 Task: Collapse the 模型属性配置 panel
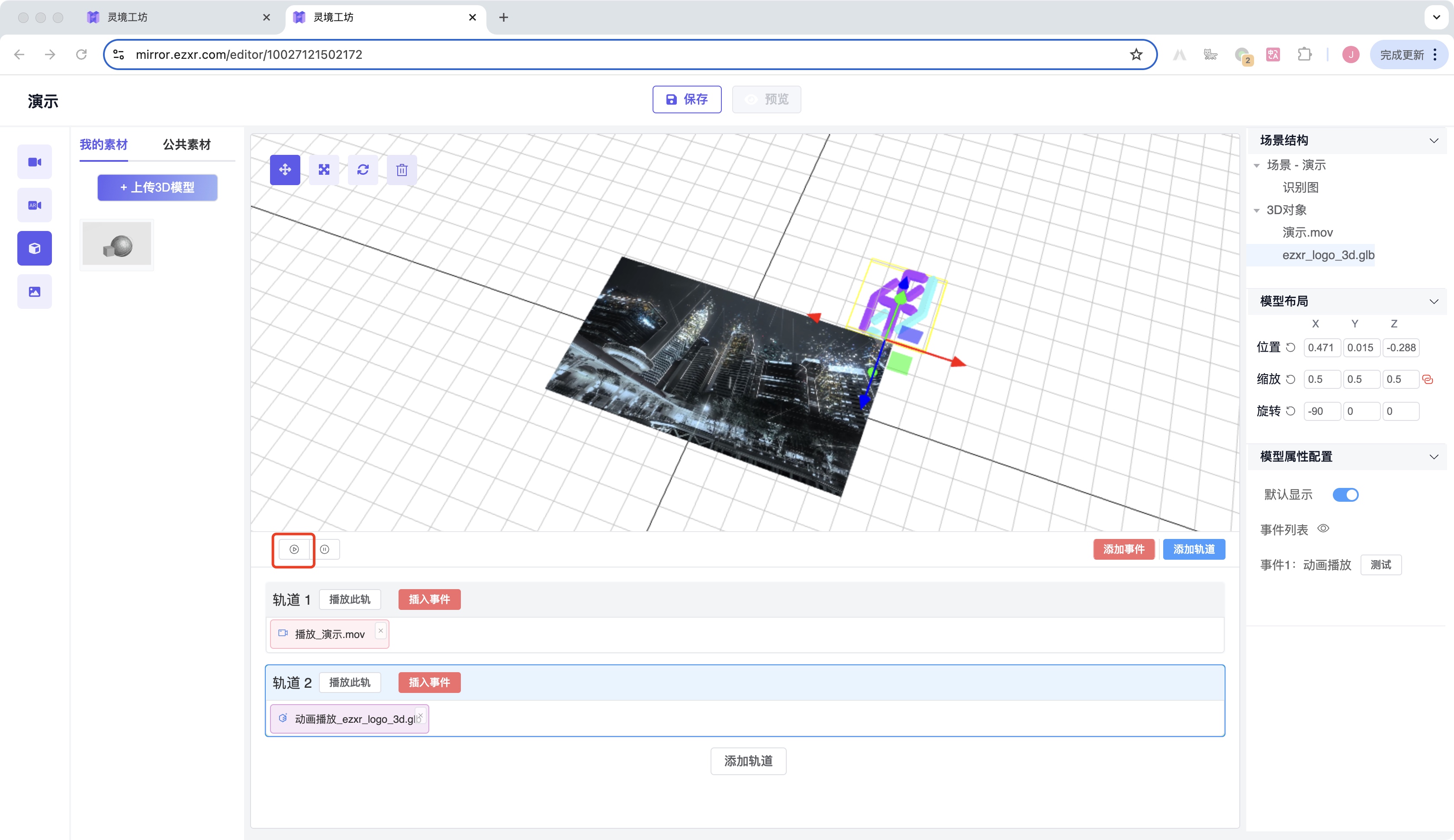1434,457
